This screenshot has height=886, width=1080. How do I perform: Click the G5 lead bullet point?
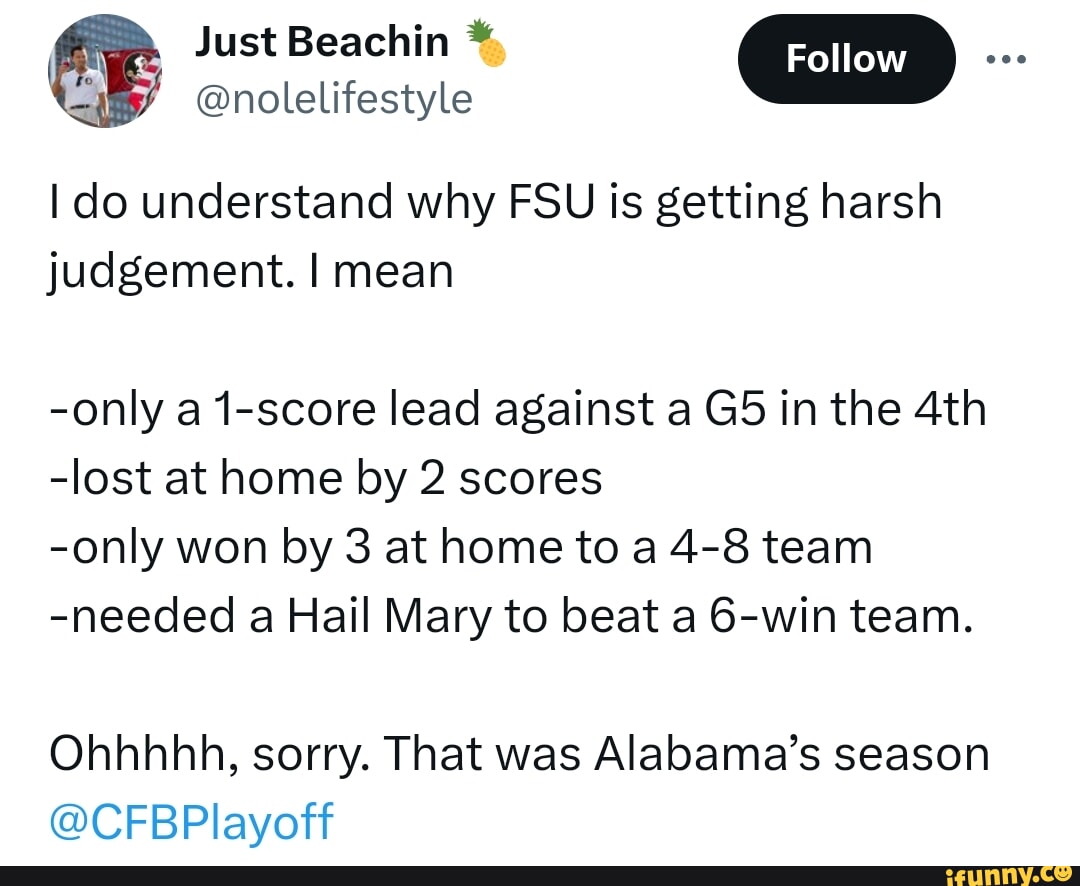click(x=518, y=408)
